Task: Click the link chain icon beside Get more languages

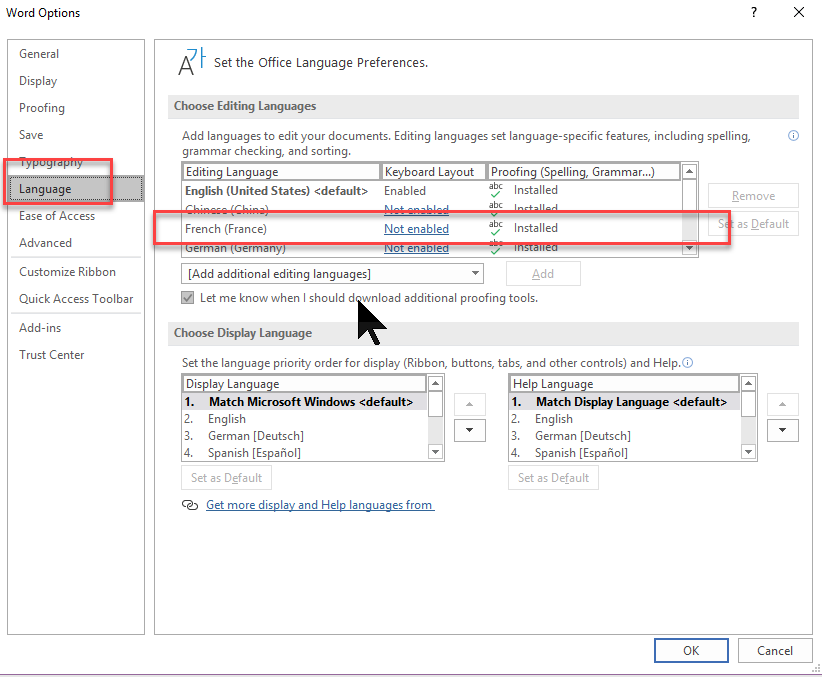Action: (190, 504)
